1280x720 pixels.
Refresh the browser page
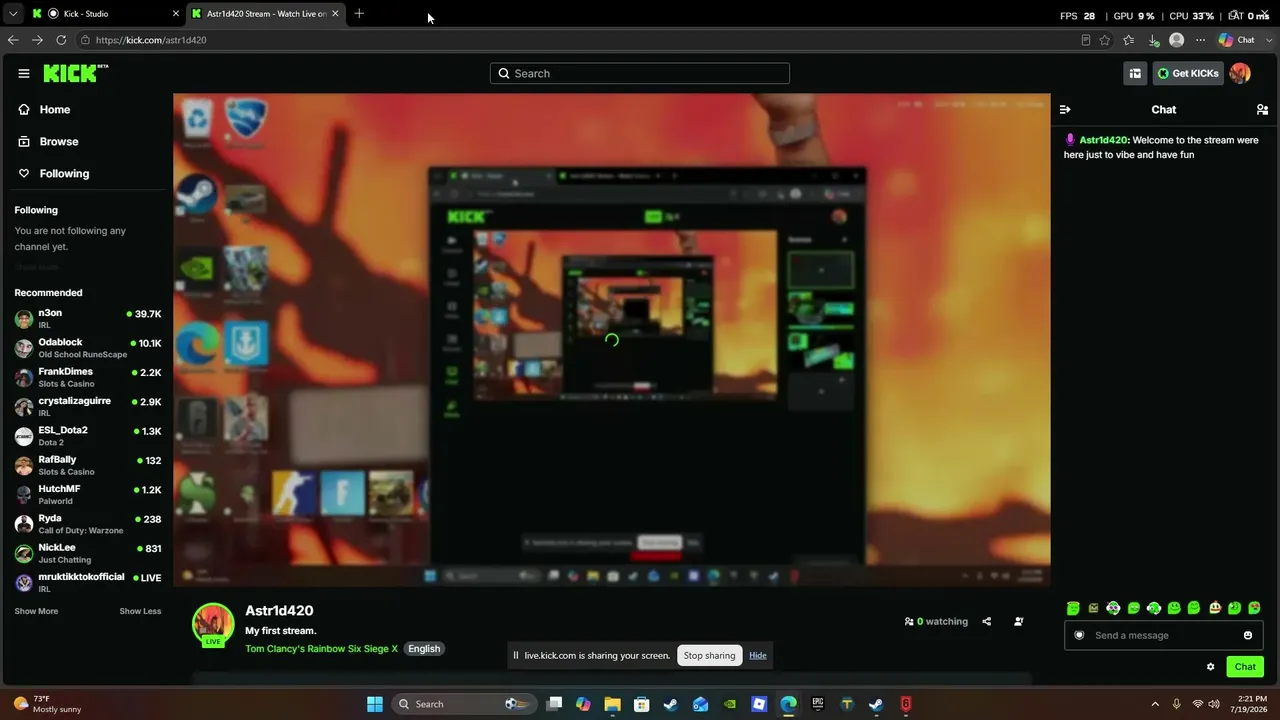(x=61, y=40)
